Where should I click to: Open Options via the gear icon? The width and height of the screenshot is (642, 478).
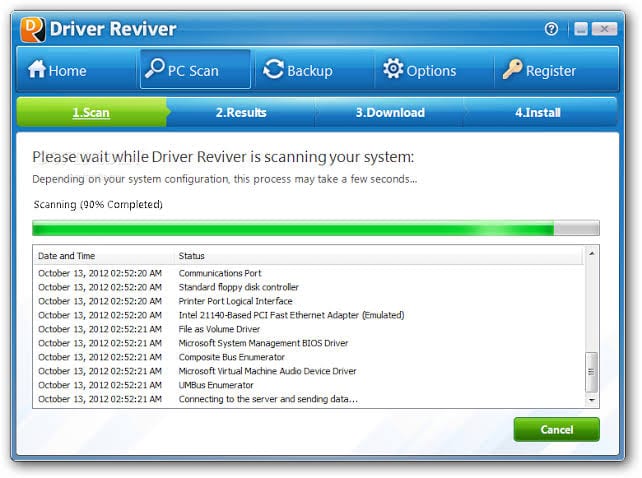(x=393, y=70)
